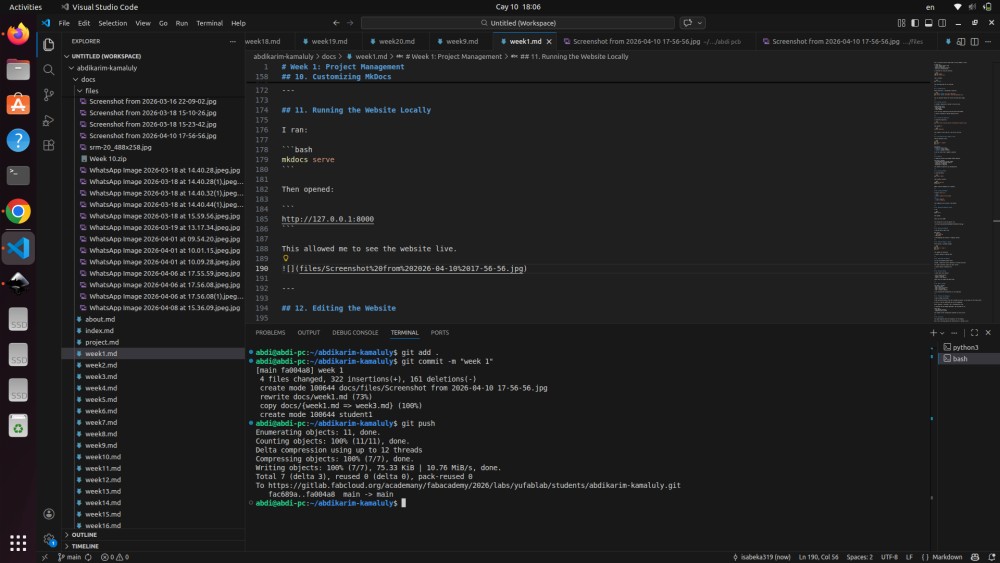
Task: Open the Selection menu
Action: coord(113,23)
